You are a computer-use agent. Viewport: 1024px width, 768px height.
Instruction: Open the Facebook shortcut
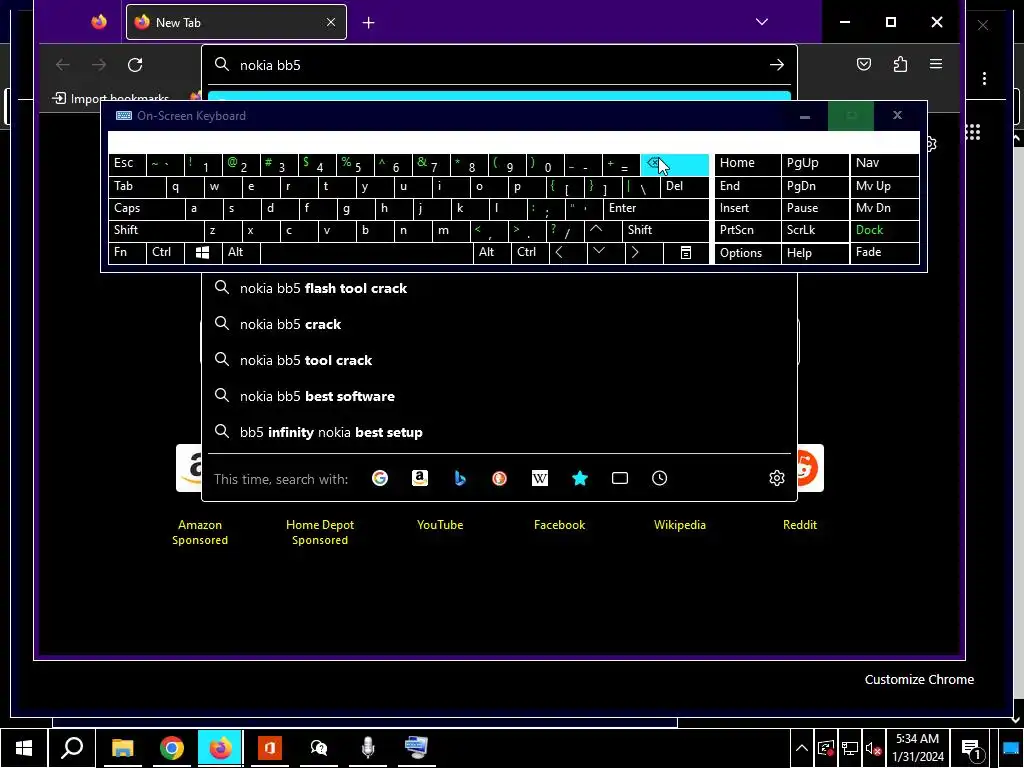[x=560, y=524]
